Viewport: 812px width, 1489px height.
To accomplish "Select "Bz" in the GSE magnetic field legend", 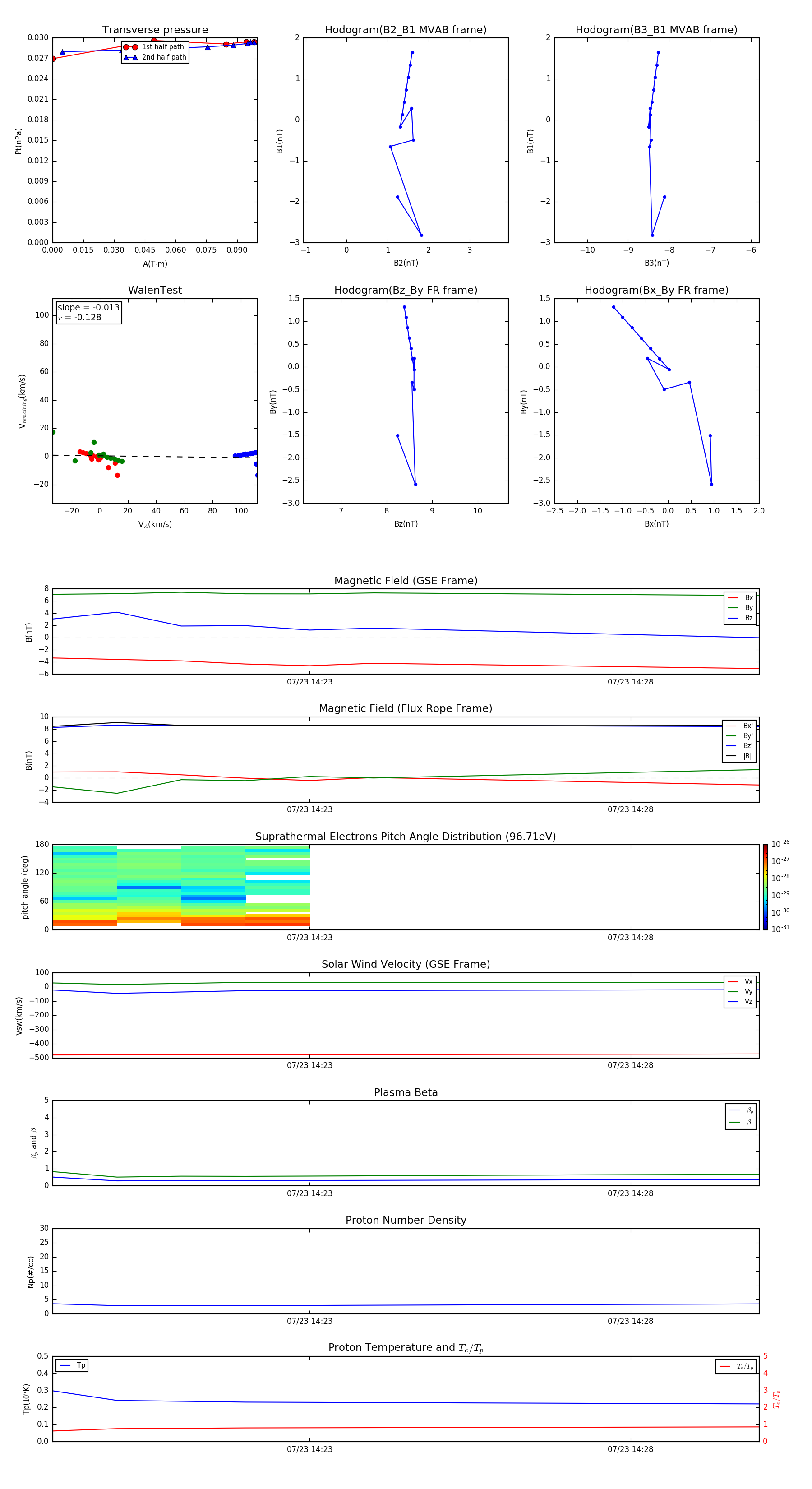I will 740,618.
